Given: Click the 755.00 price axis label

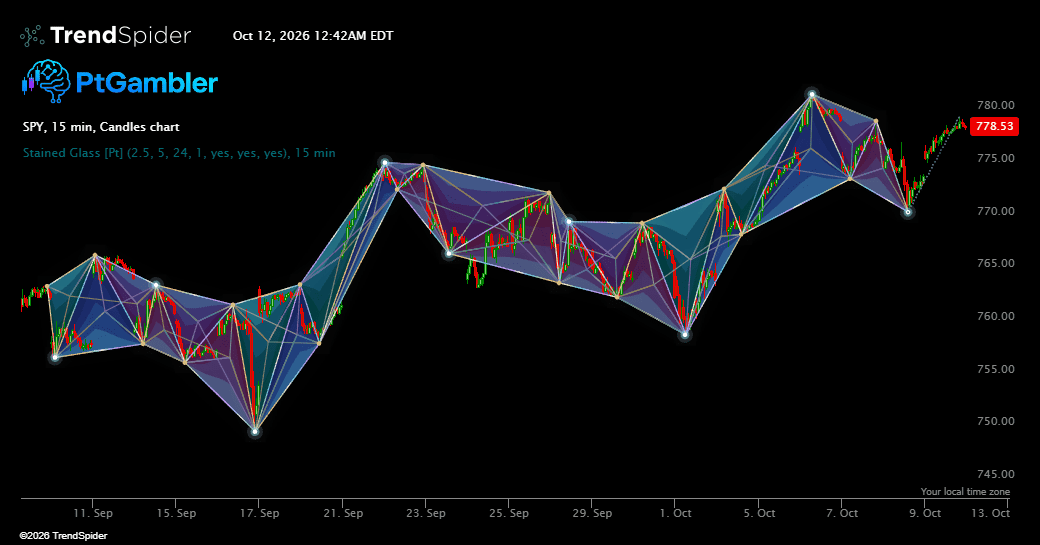Looking at the screenshot, I should tap(996, 369).
